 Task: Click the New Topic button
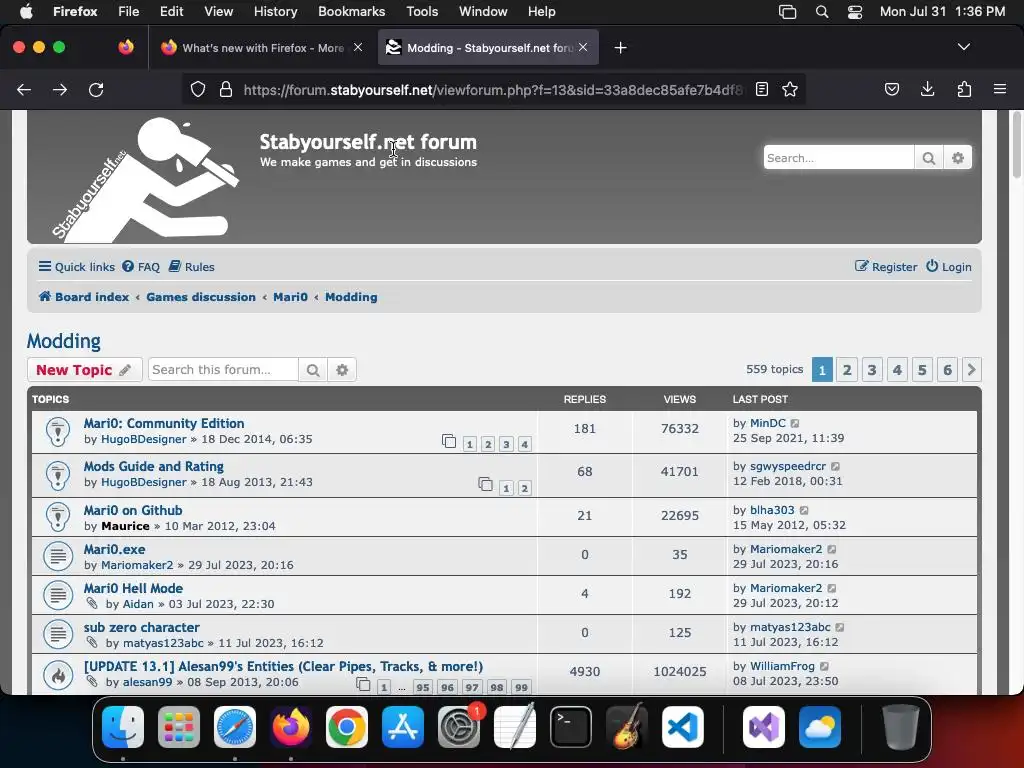point(84,370)
